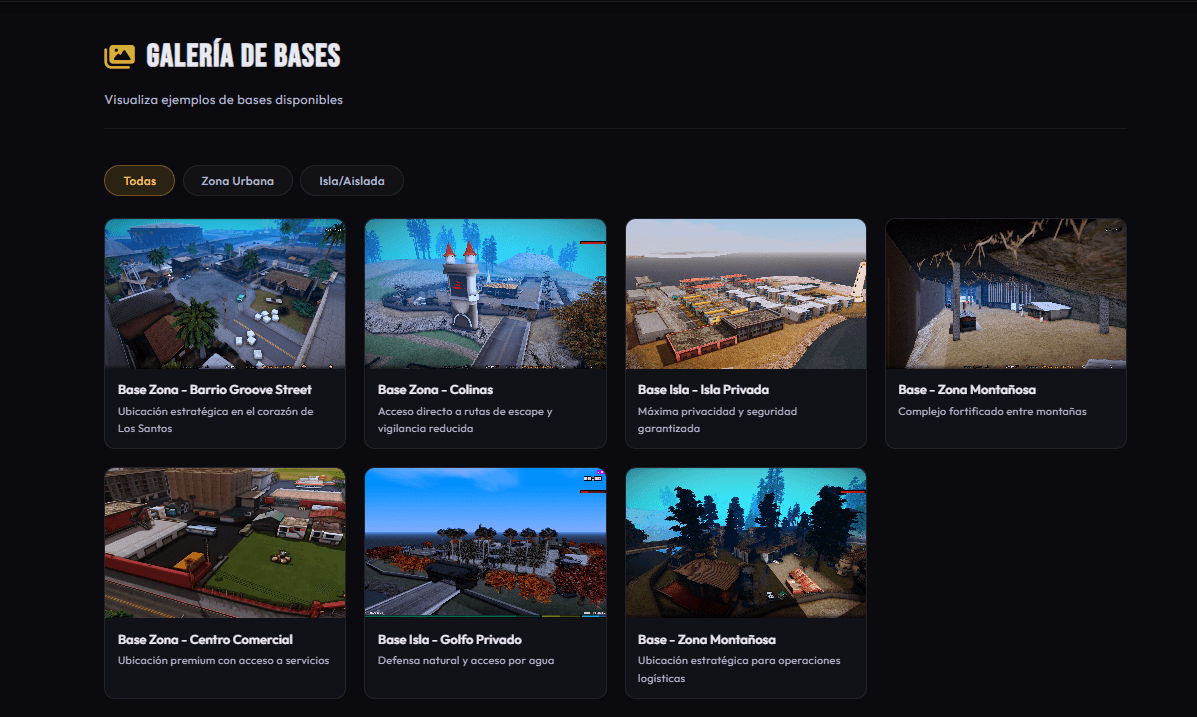Click the title Base Zona - Centro Comercial
Viewport: 1197px width, 717px height.
click(x=205, y=639)
